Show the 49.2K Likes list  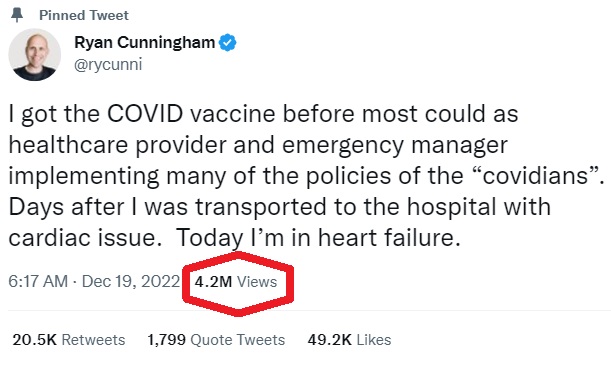click(349, 340)
